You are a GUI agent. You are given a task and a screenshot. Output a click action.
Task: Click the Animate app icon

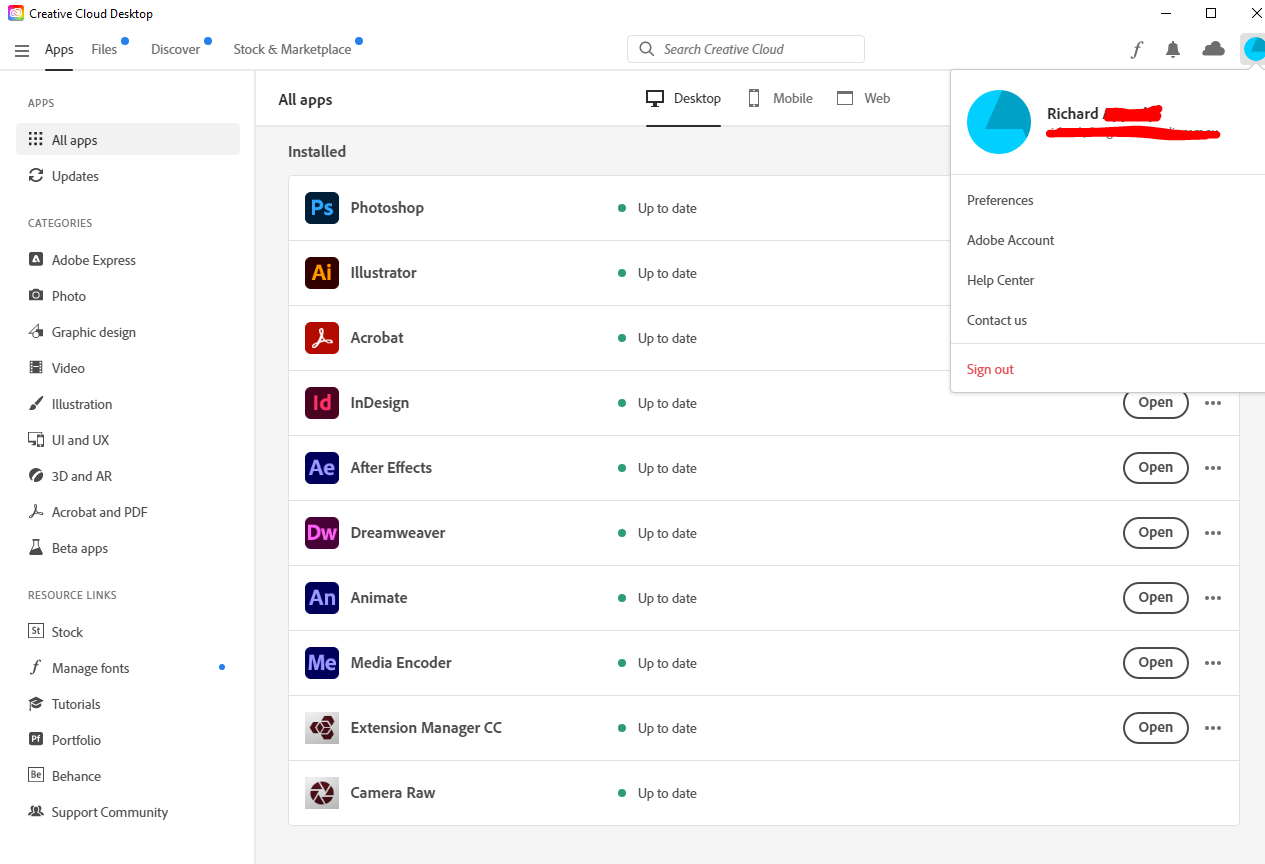coord(322,598)
